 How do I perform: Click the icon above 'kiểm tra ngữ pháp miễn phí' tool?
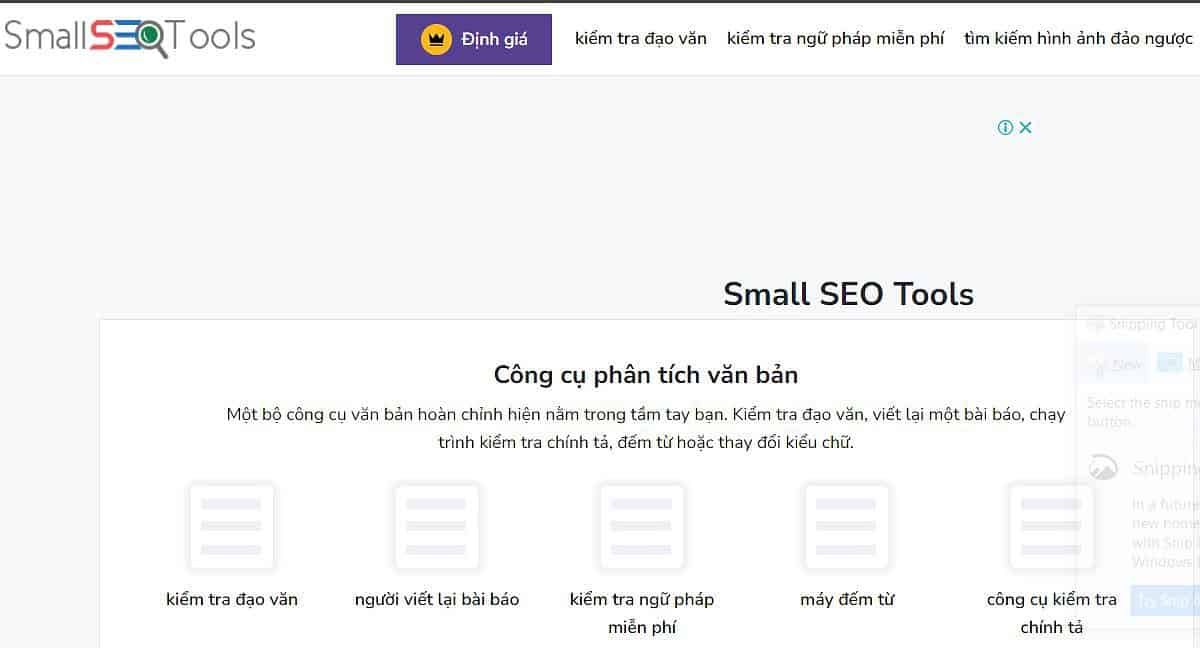tap(641, 526)
